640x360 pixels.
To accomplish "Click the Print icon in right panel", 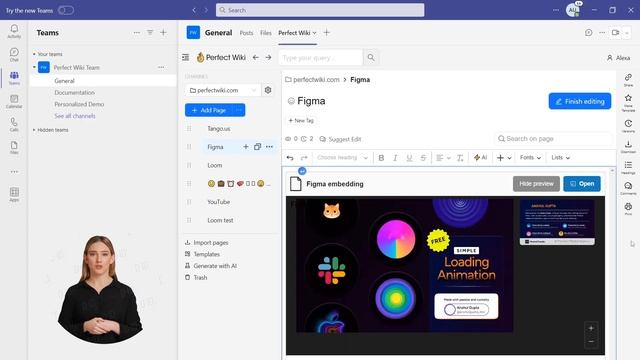I will (628, 209).
